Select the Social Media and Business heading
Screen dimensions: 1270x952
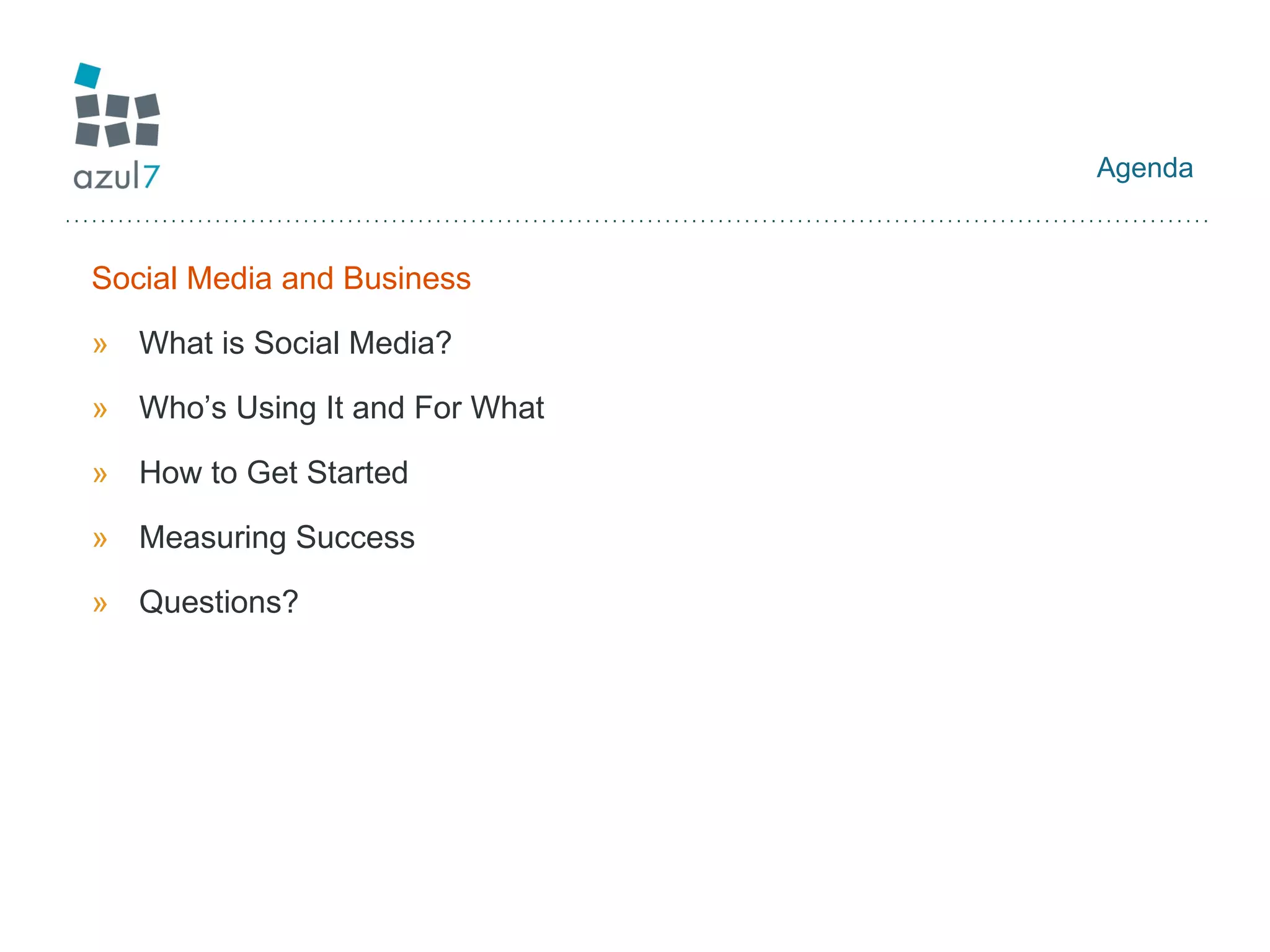tap(282, 278)
